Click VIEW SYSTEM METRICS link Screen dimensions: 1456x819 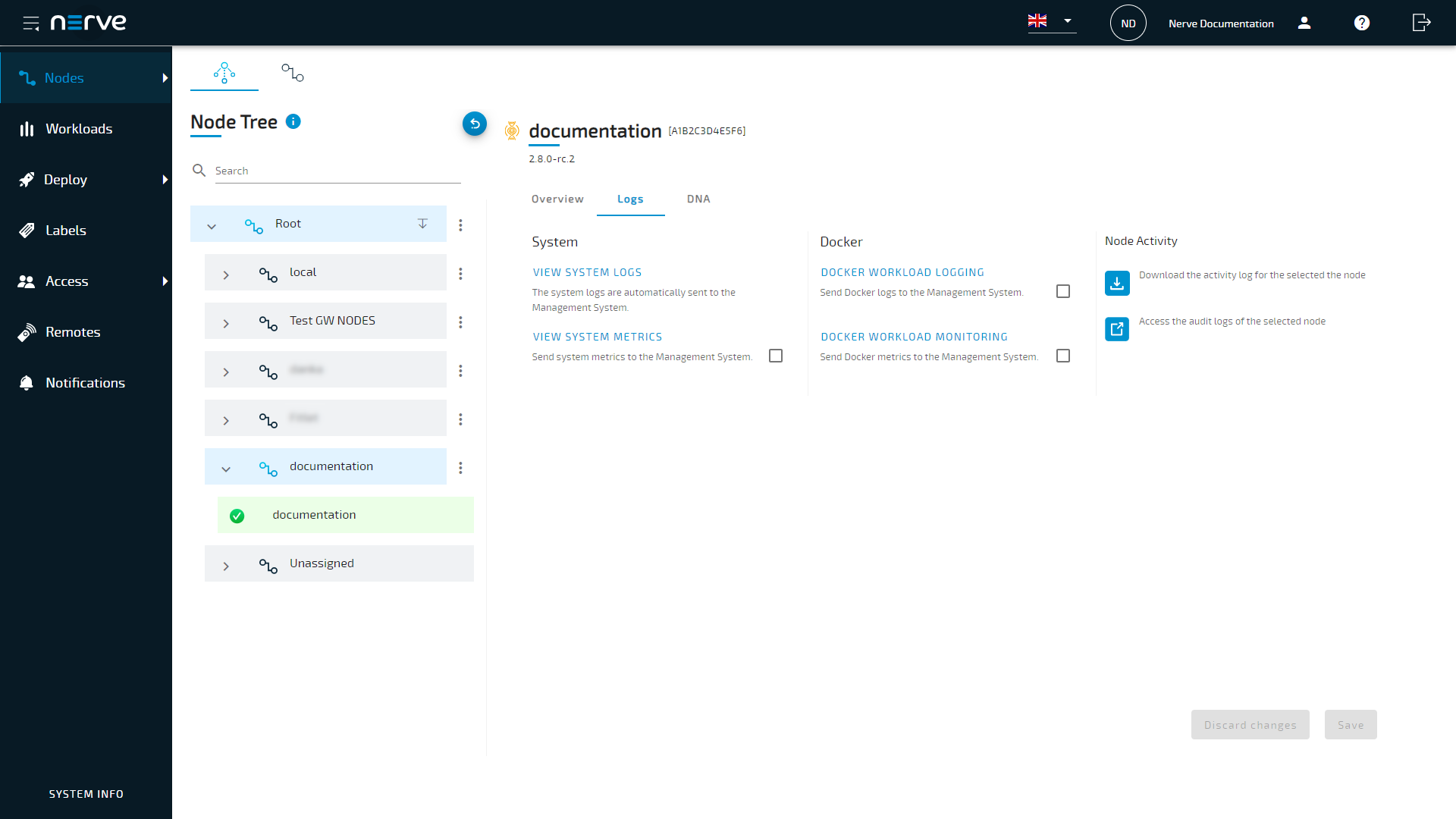[597, 336]
